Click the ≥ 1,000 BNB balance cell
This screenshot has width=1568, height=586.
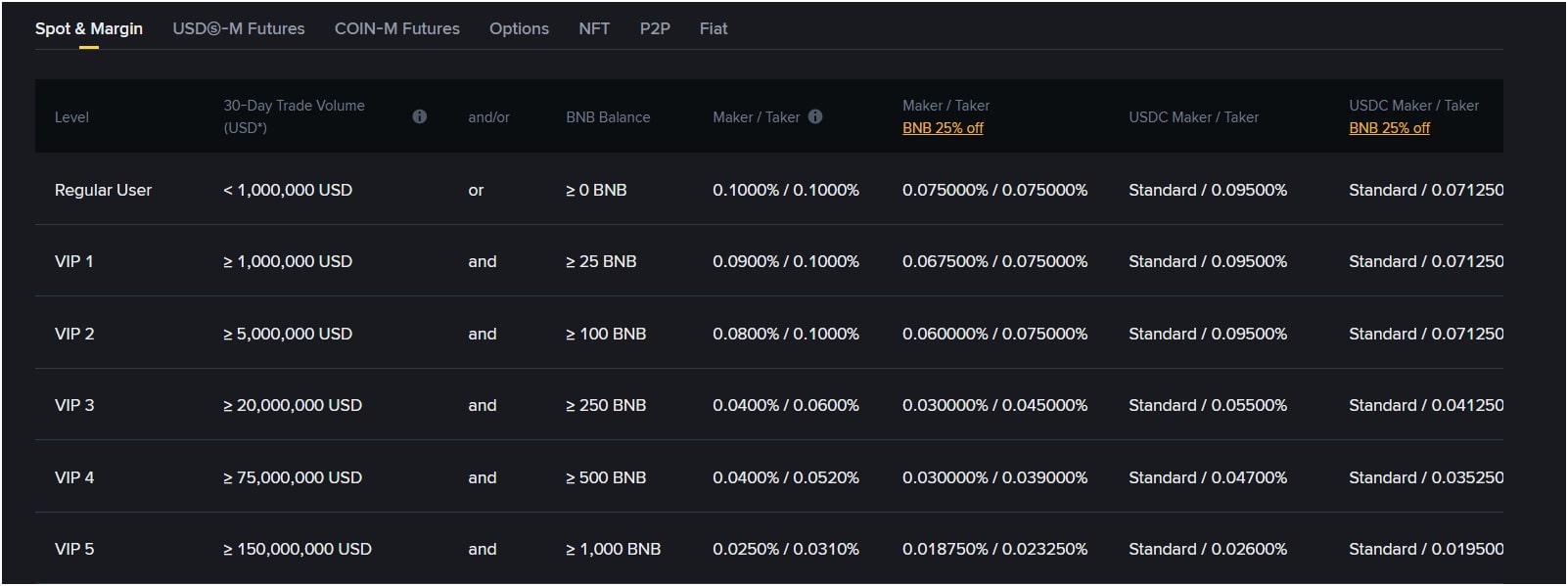[613, 549]
